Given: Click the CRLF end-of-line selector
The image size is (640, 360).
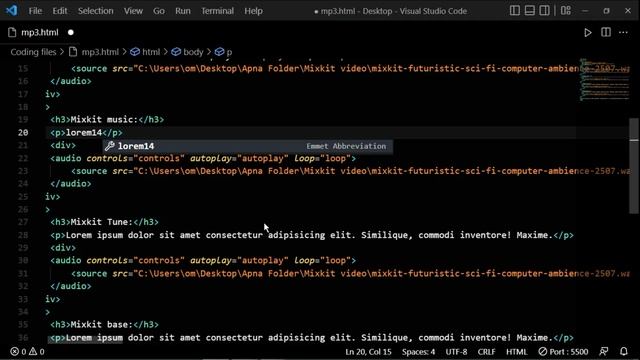Looking at the screenshot, I should (486, 351).
